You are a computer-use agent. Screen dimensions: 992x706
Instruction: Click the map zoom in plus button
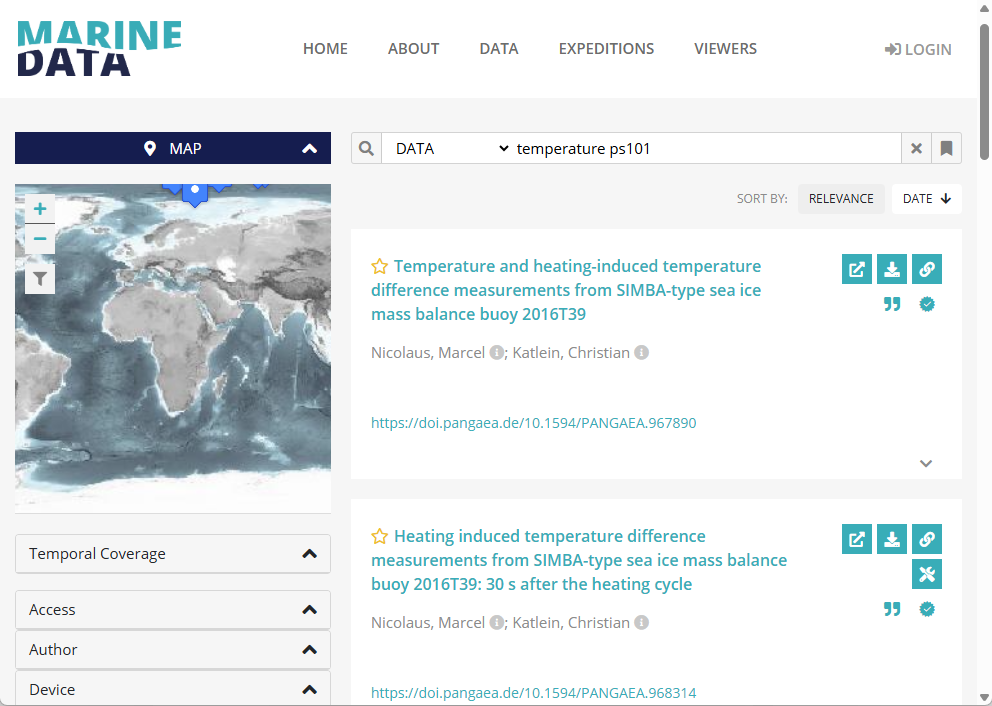pos(40,209)
